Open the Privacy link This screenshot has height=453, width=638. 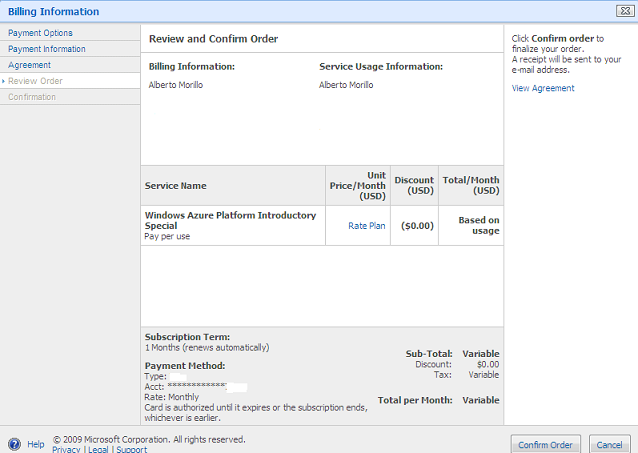tap(66, 449)
